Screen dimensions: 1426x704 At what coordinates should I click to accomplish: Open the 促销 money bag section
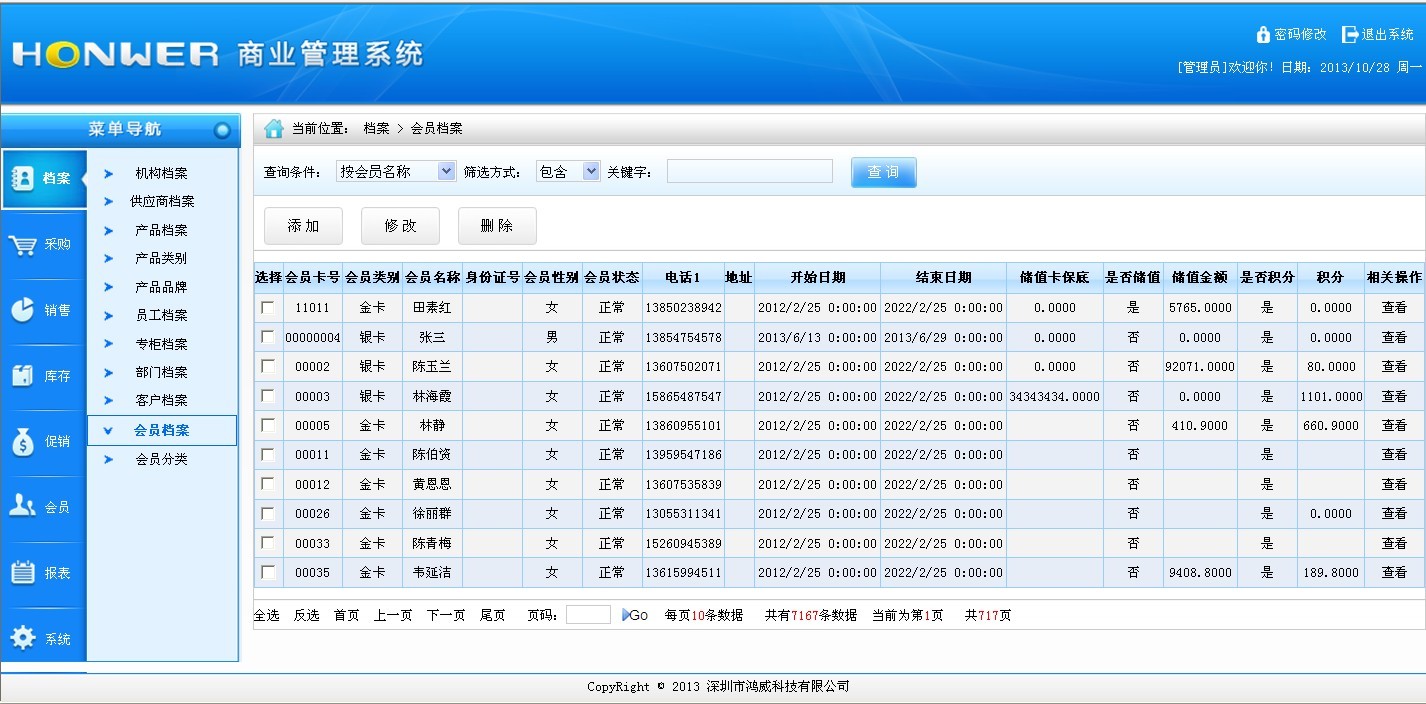coord(42,441)
